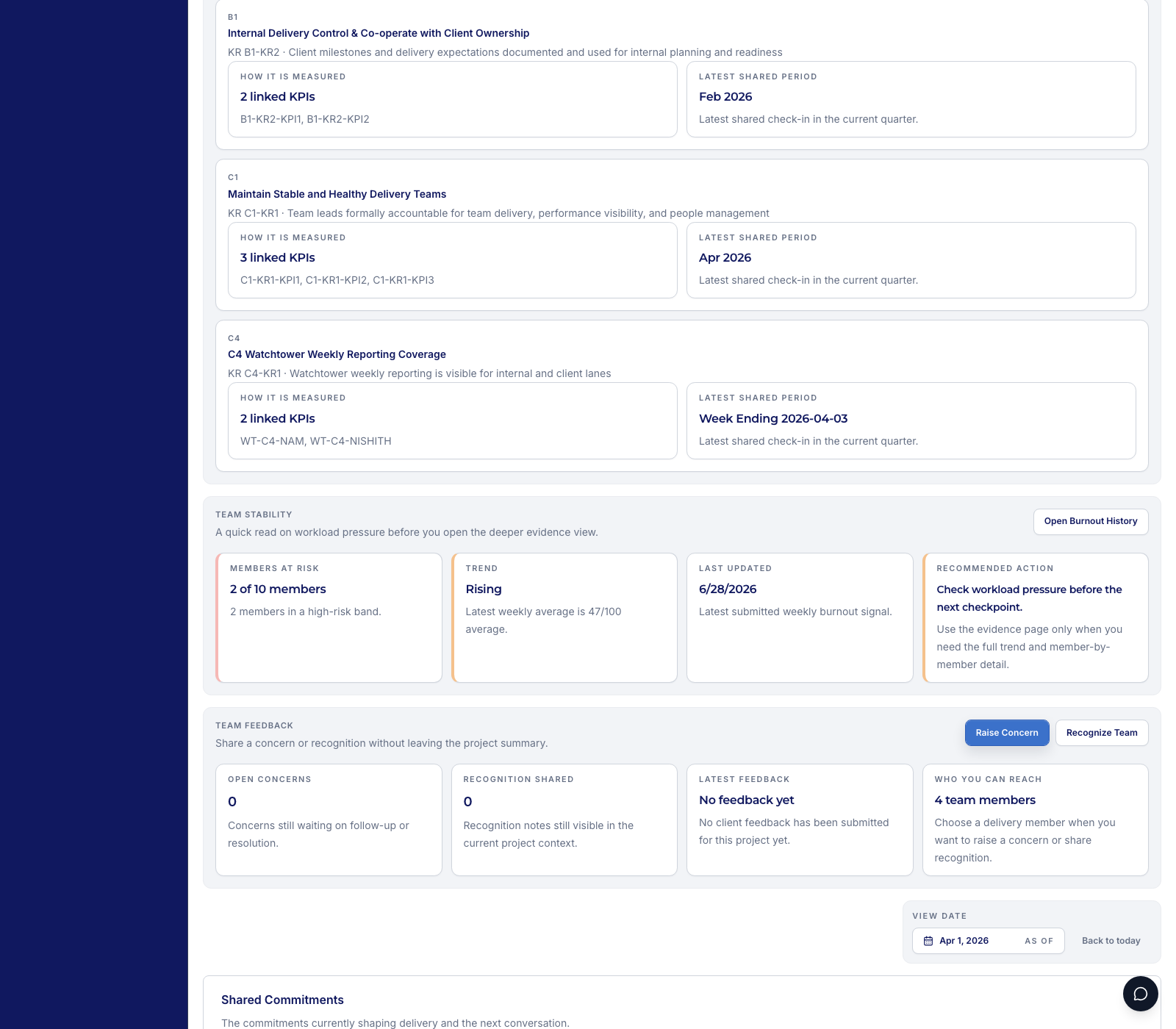Open the Recommended Action card

[x=1035, y=617]
